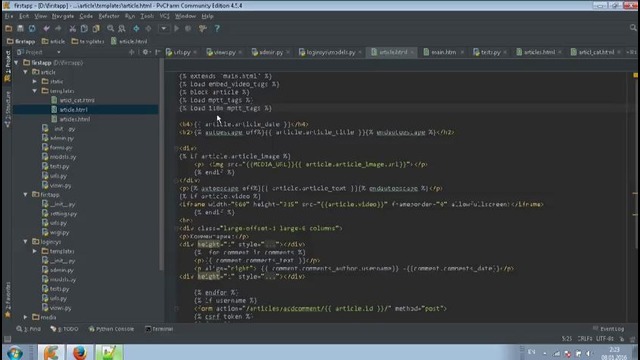Expand the templates folder under loginsys
The width and height of the screenshot is (640, 360).
coord(35,251)
